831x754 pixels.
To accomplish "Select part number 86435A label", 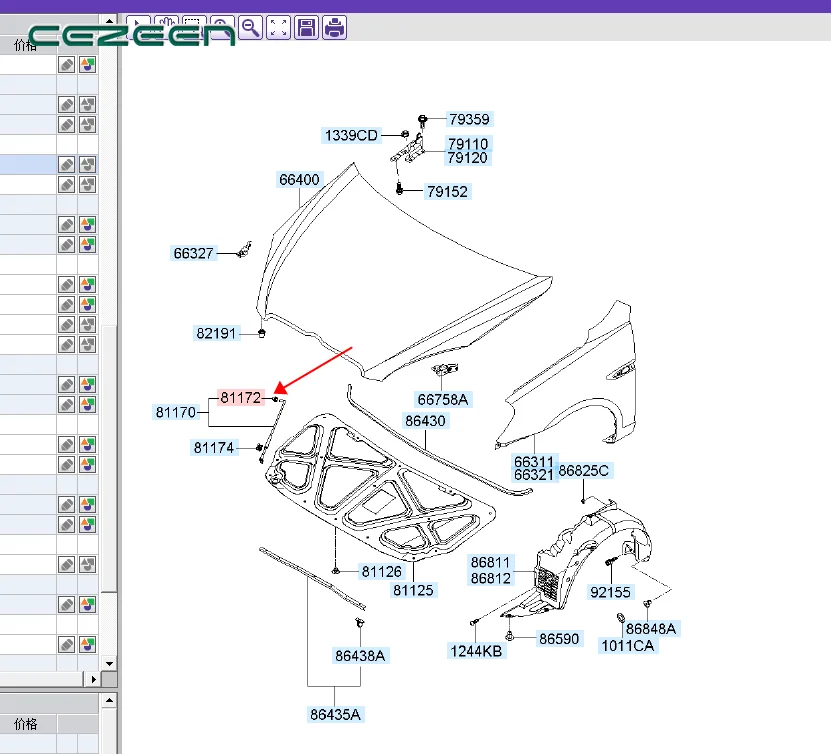I will (335, 714).
